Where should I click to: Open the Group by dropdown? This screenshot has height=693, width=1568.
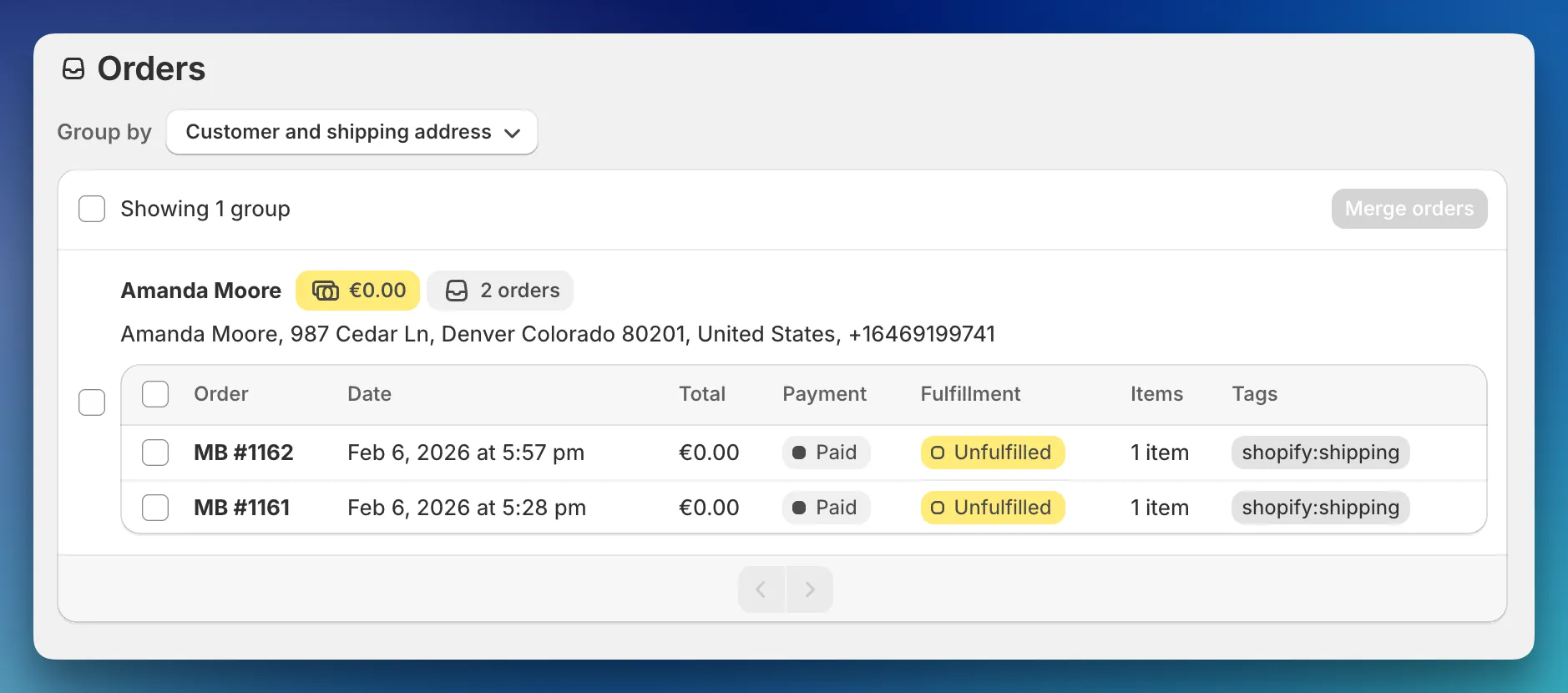[x=352, y=132]
